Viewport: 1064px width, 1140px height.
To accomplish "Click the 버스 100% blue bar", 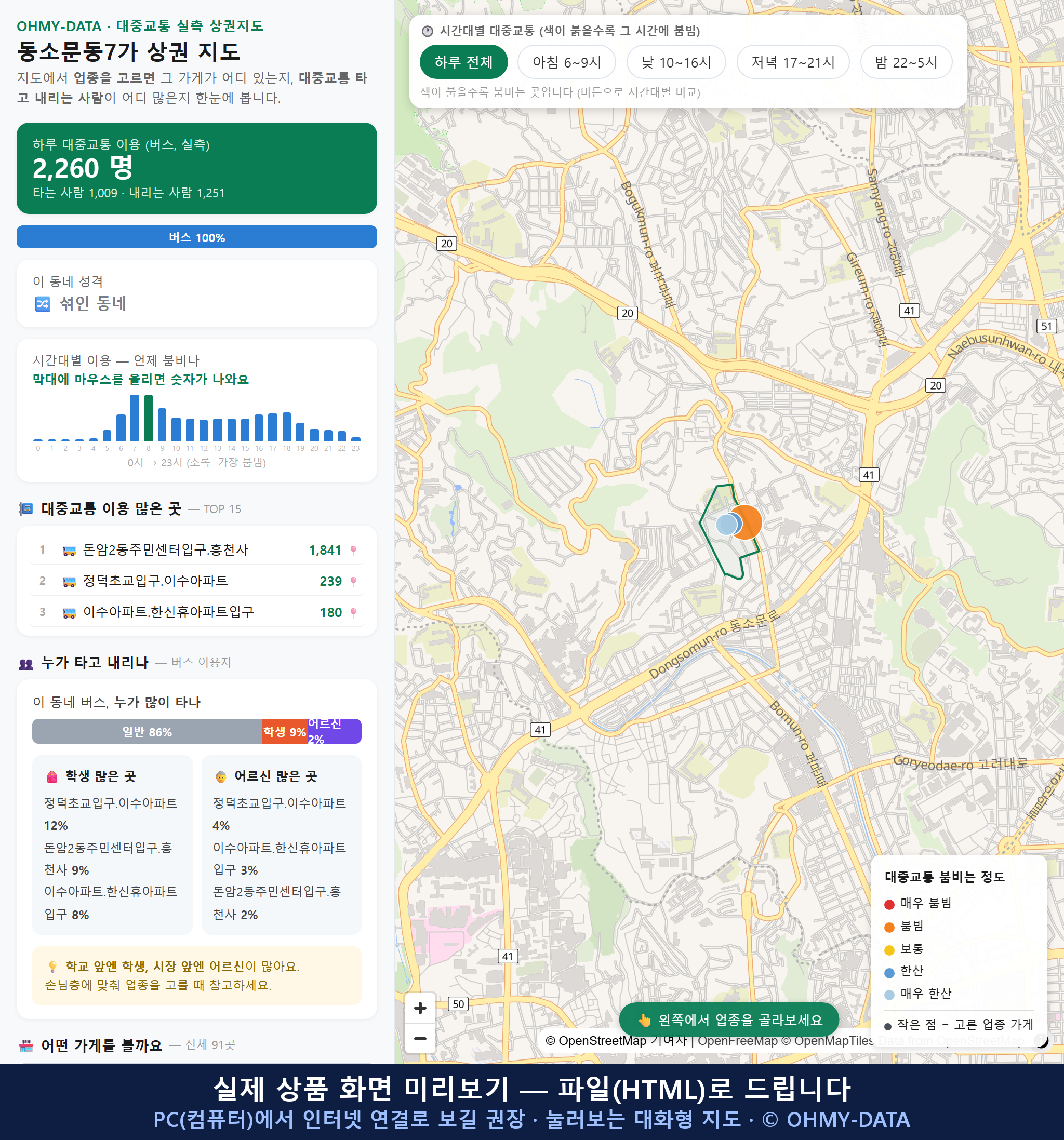I will click(x=197, y=237).
